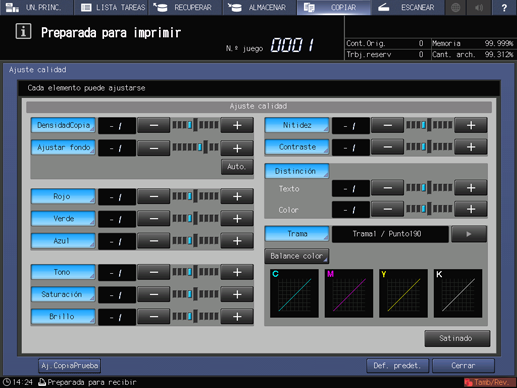517x388 pixels.
Task: Tap the speaker sound icon in top bar
Action: coord(479,7)
